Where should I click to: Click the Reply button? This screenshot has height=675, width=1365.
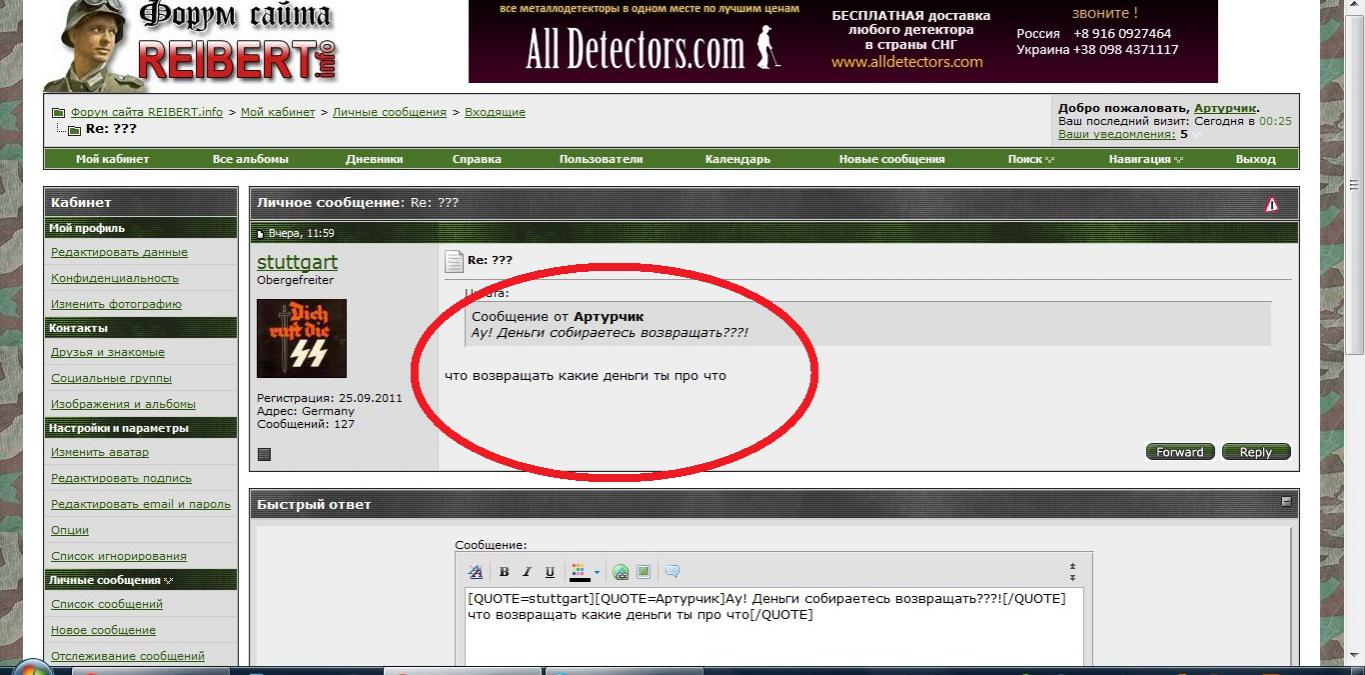[x=1256, y=452]
